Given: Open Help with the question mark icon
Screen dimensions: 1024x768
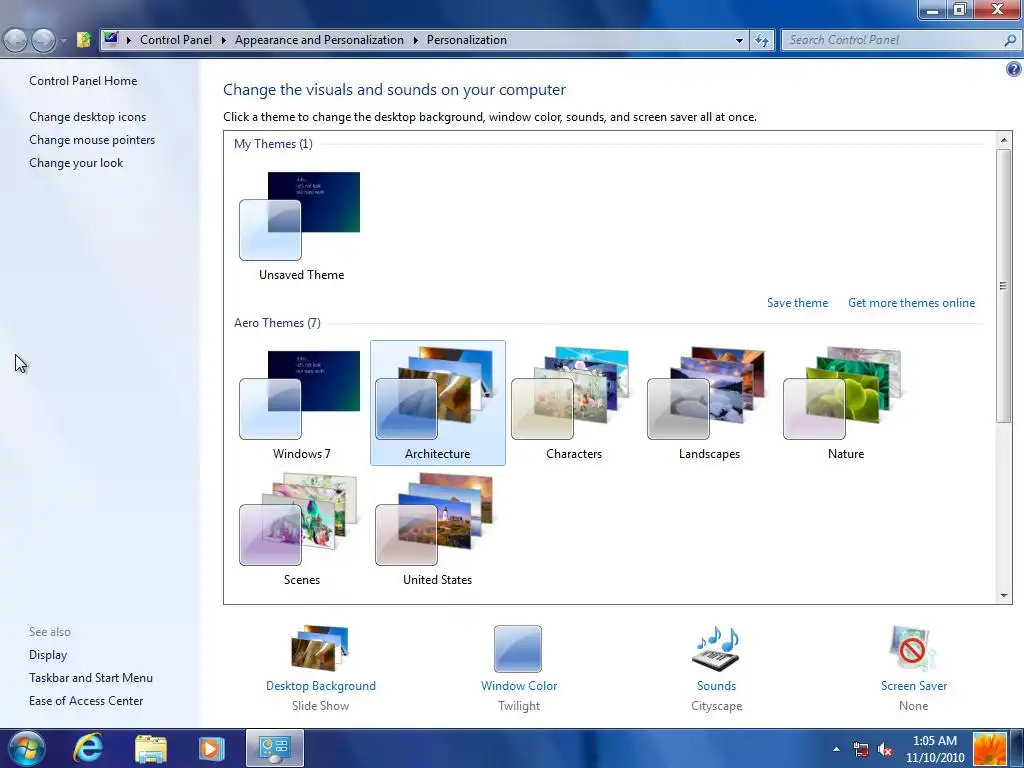Looking at the screenshot, I should (x=1014, y=69).
